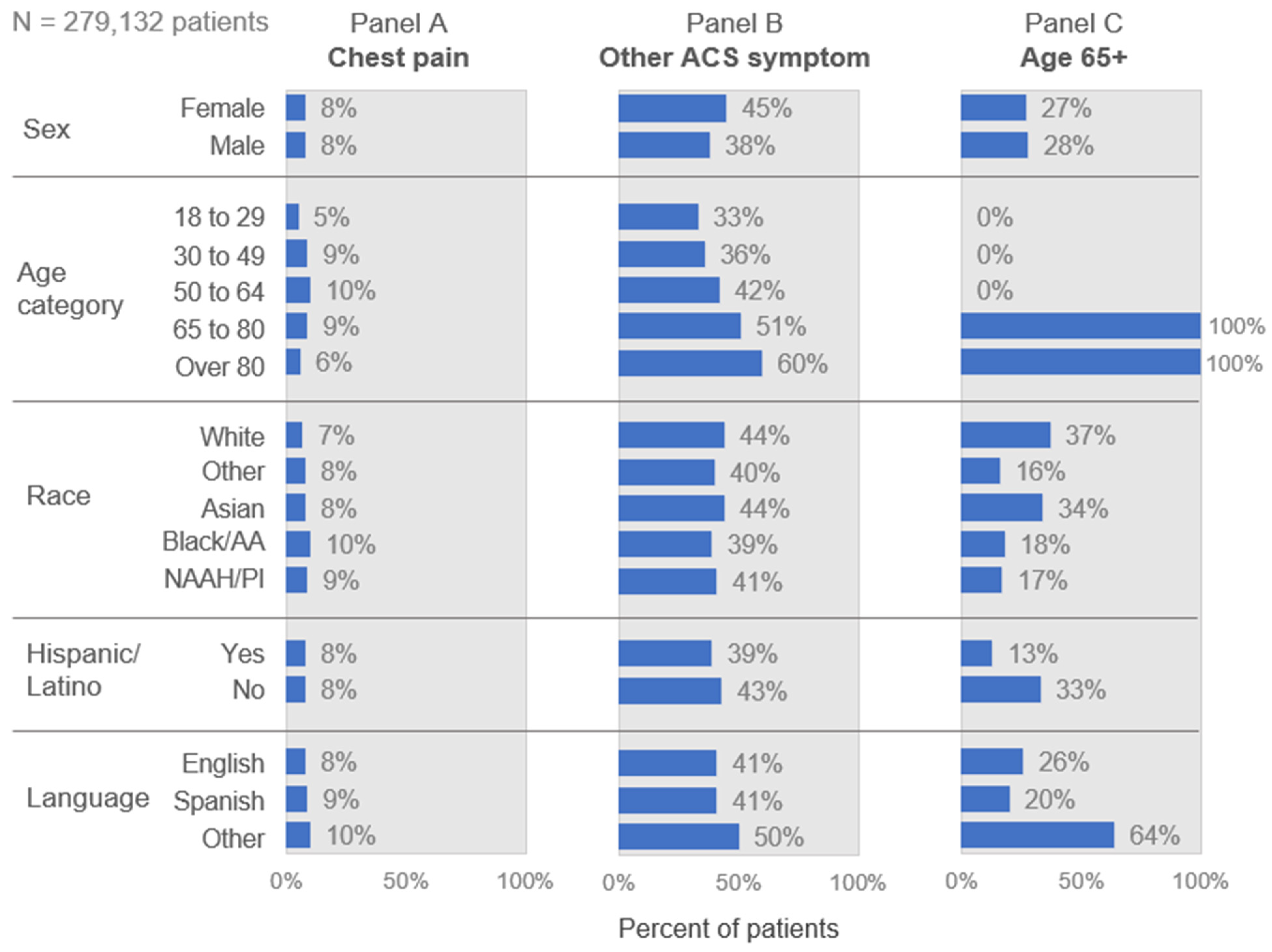Image resolution: width=1272 pixels, height=952 pixels.
Task: Click the Sex group label
Action: pos(47,129)
